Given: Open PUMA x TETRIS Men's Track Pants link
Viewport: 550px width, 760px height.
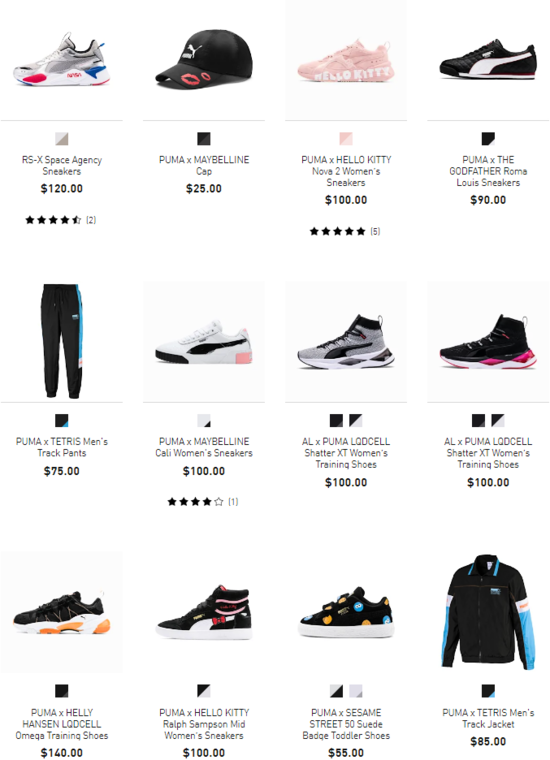Looking at the screenshot, I should click(x=62, y=447).
